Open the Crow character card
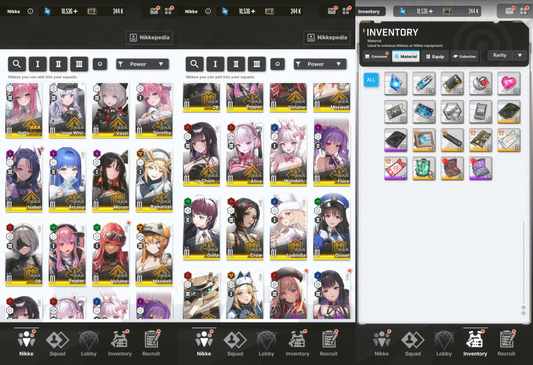Viewport: 533px width, 365px height. 245,228
